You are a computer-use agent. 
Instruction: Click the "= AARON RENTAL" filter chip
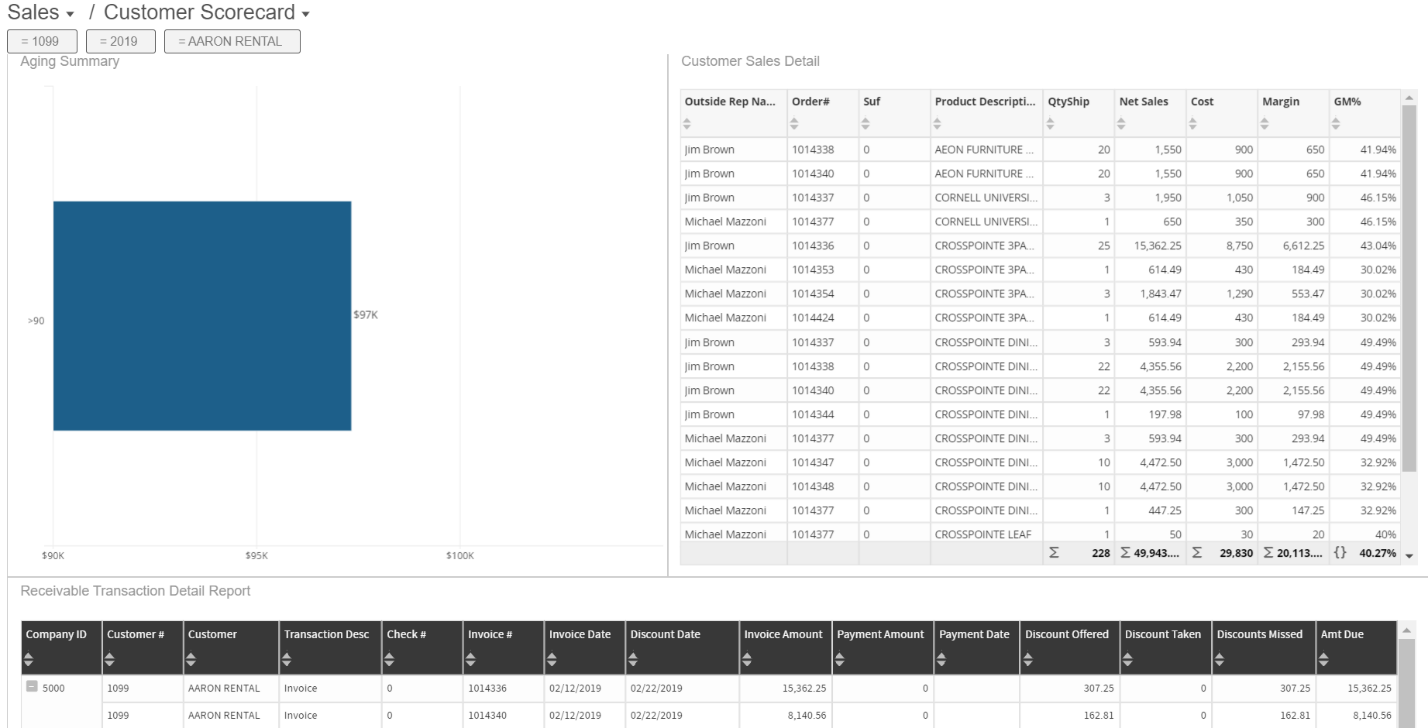232,41
